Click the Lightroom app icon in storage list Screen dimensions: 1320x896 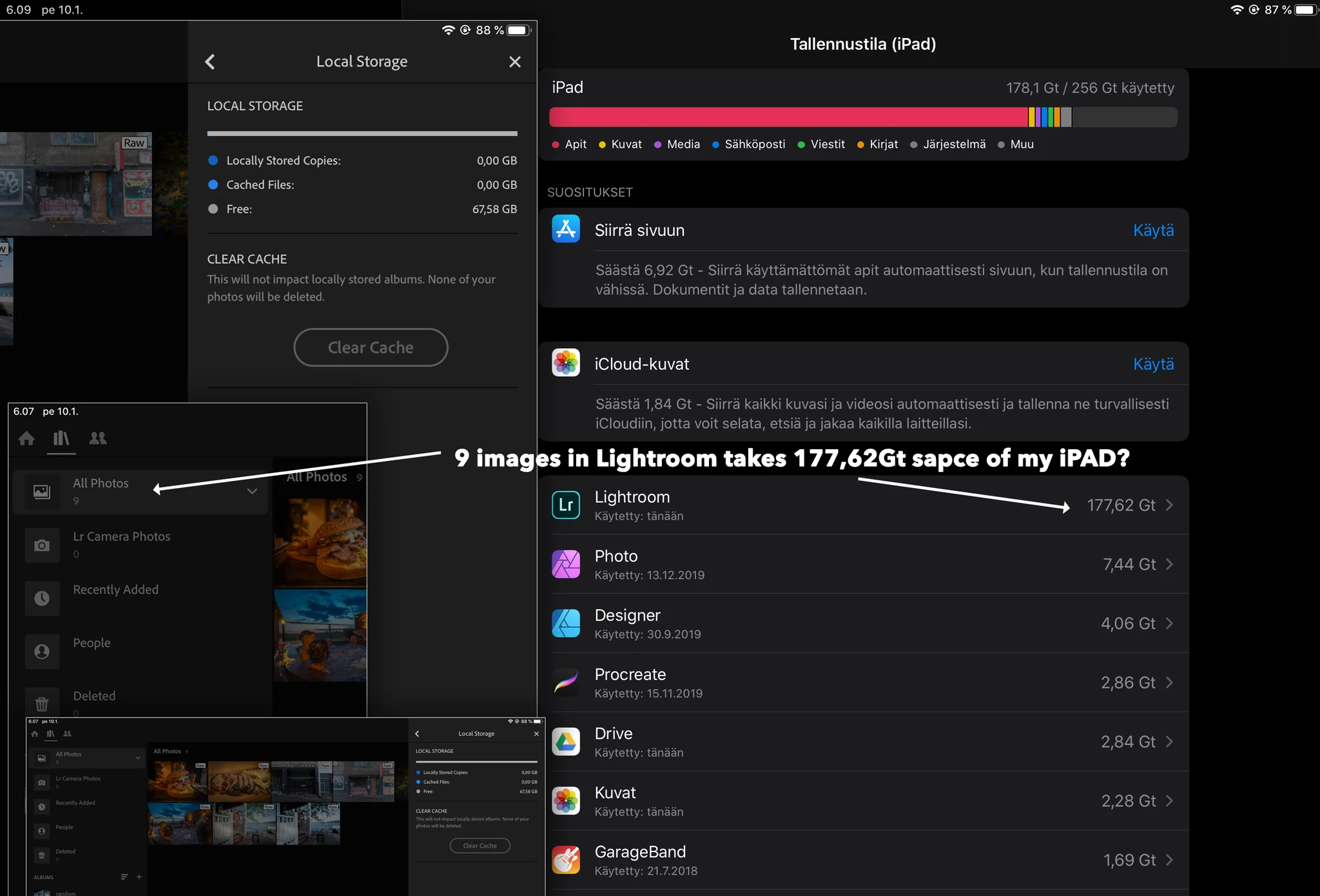pyautogui.click(x=566, y=505)
